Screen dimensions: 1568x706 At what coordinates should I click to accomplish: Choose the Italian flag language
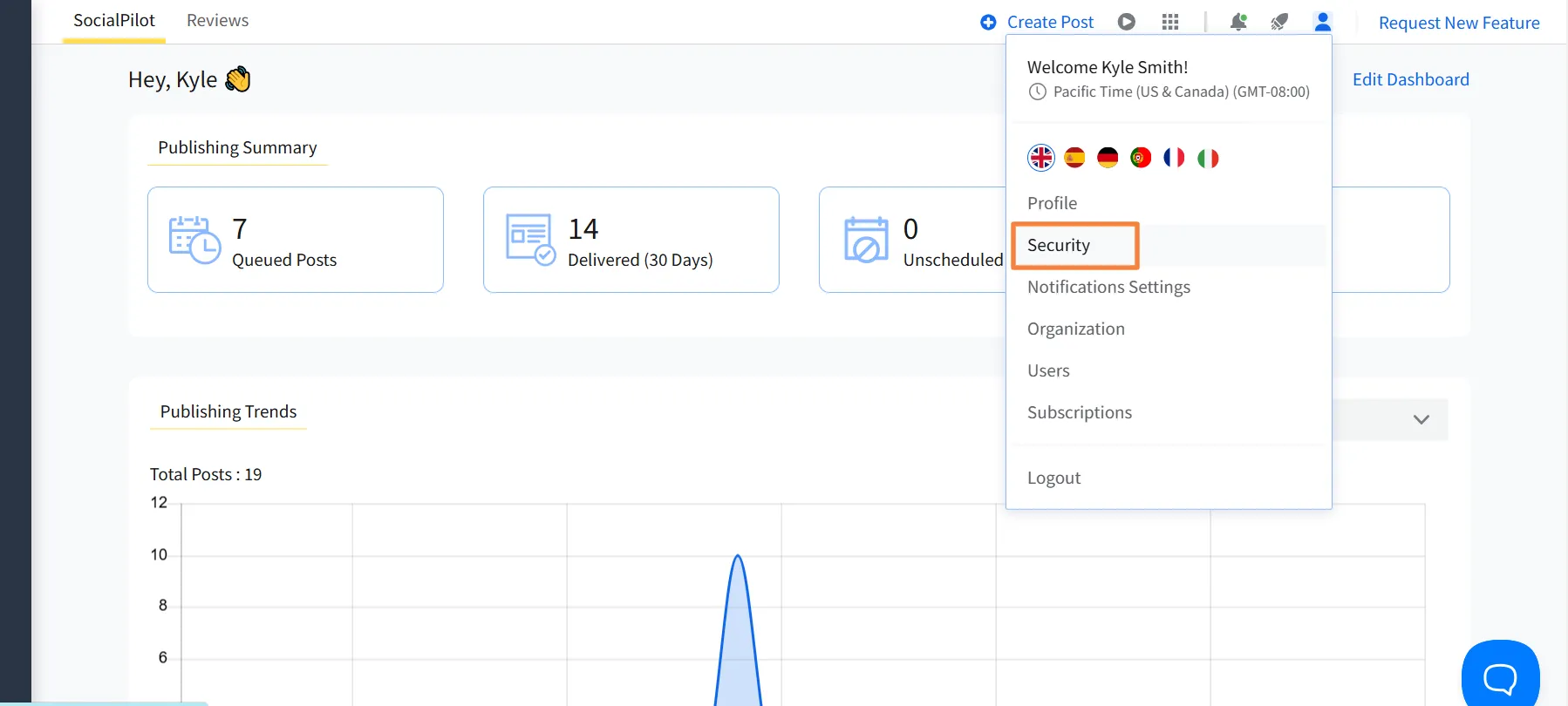[1208, 158]
